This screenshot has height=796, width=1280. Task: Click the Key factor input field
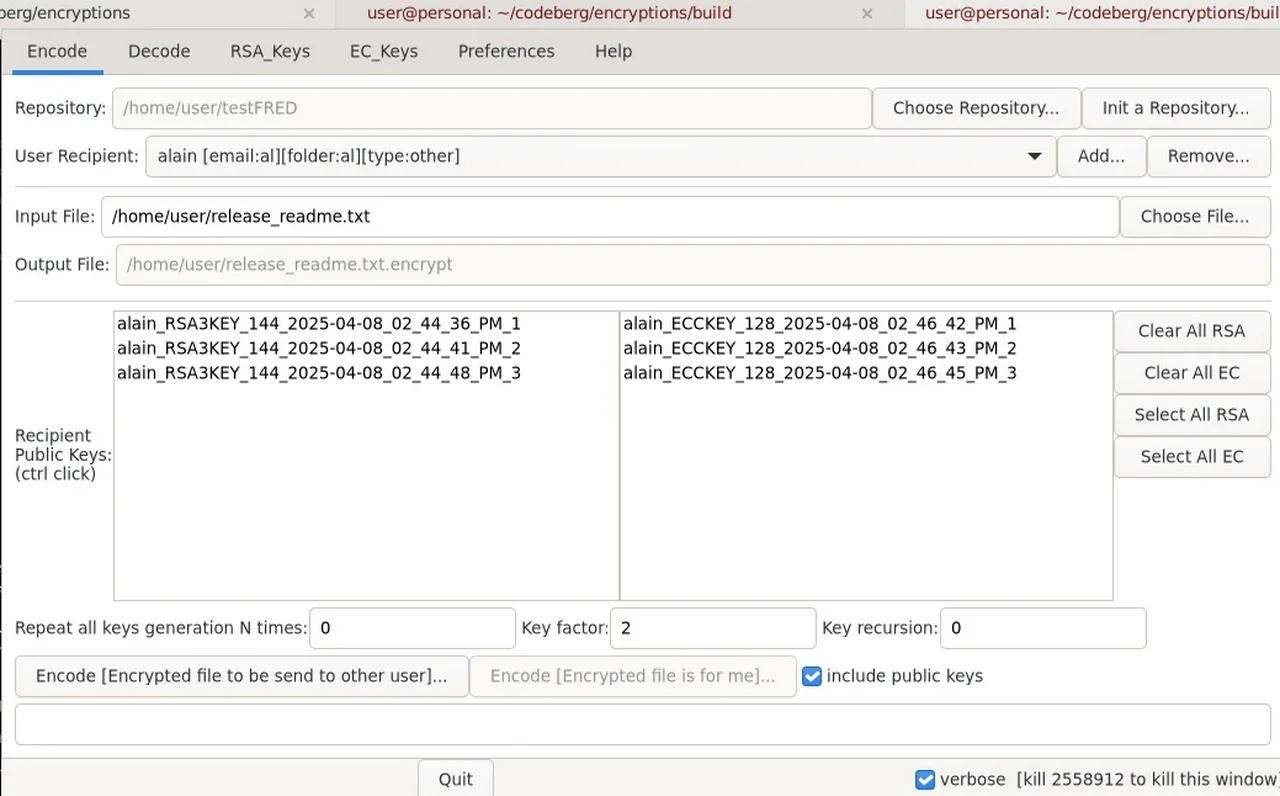712,628
